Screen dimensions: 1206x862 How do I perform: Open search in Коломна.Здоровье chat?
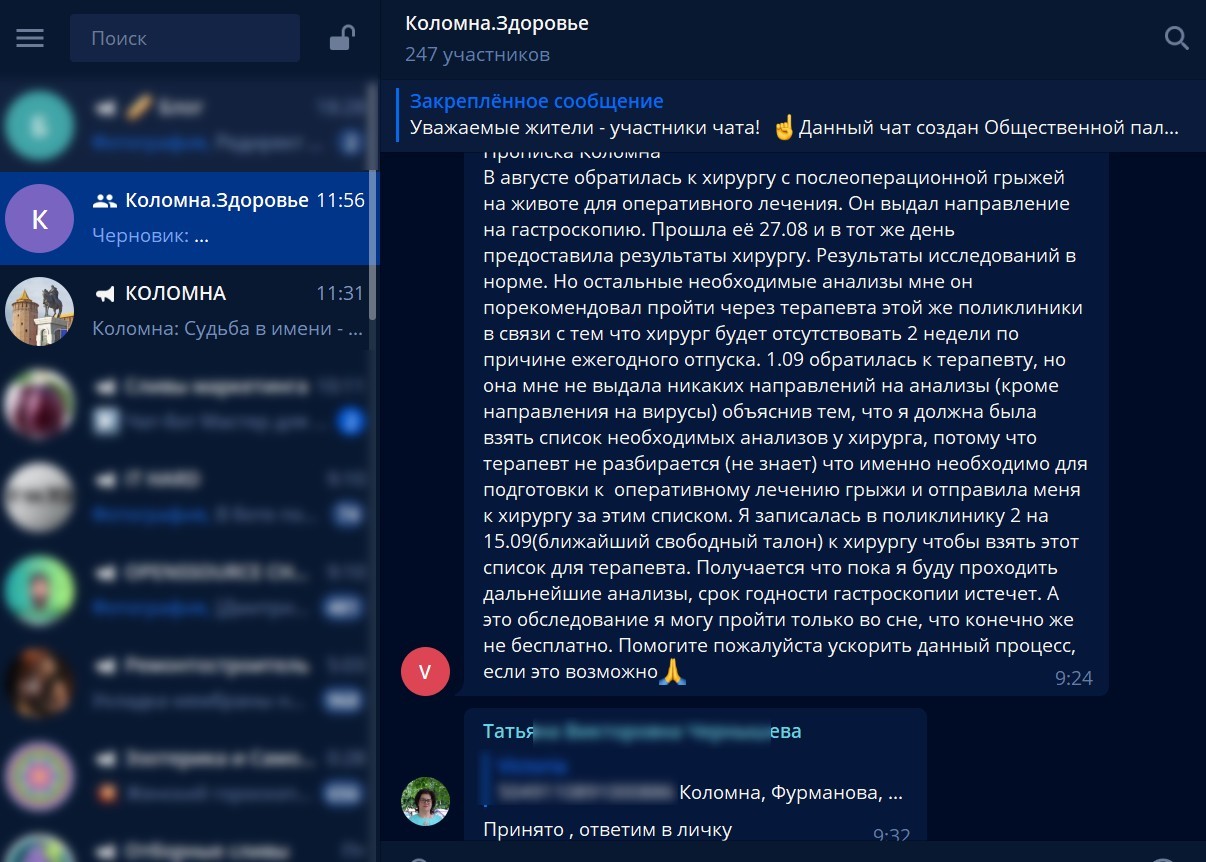[1177, 39]
